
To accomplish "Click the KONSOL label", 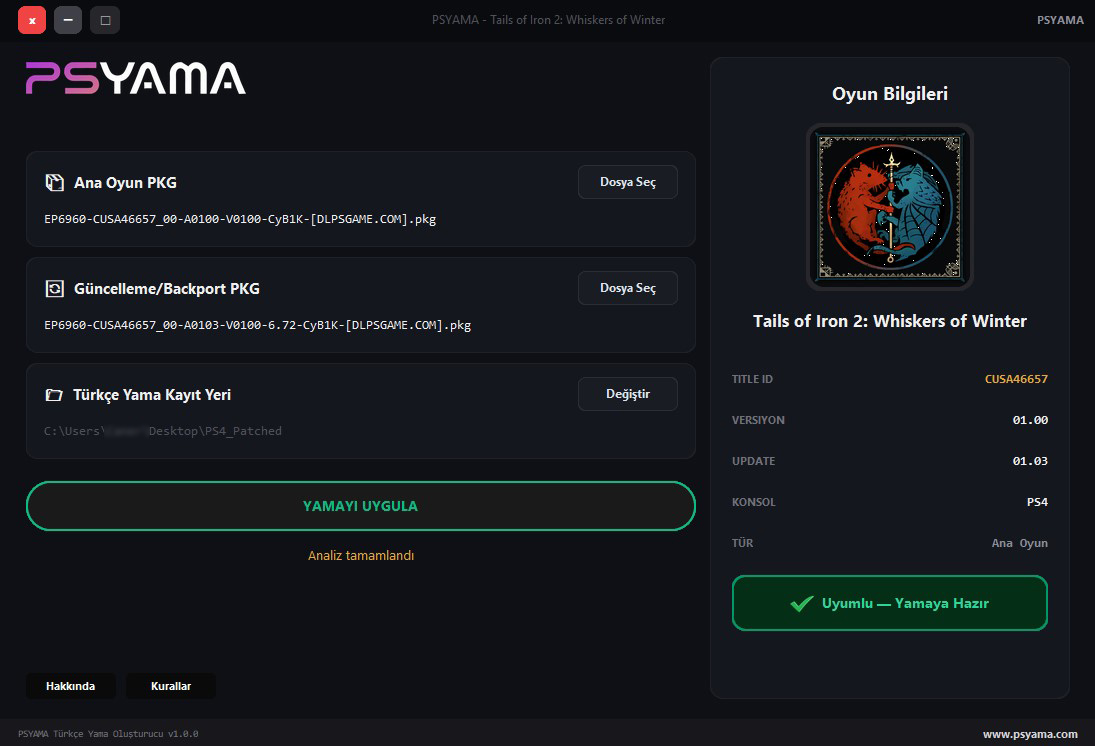I will (x=754, y=502).
